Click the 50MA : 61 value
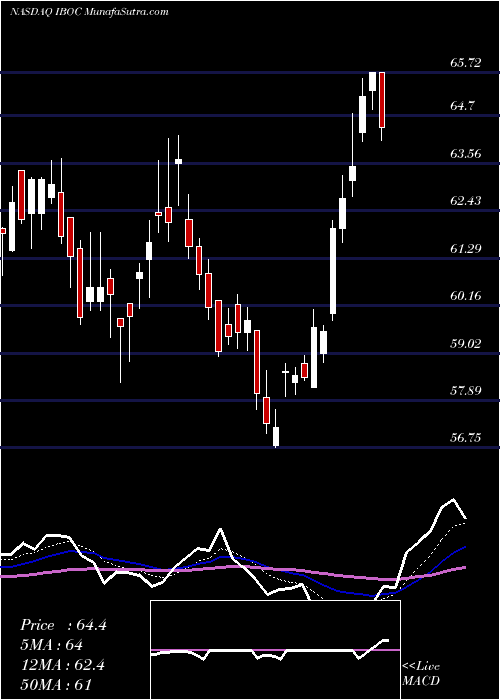Viewport: 500px width, 700px height. point(56,684)
